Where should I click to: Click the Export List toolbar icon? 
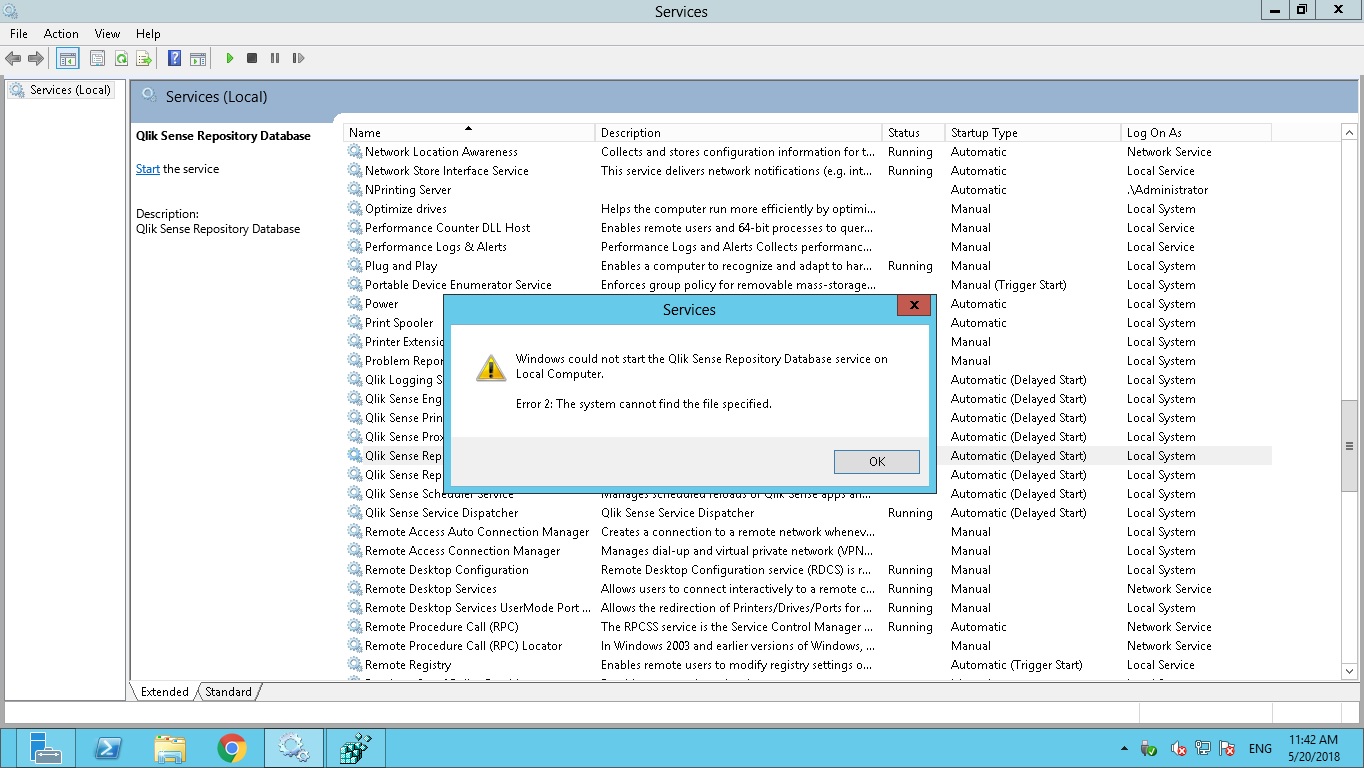(144, 59)
